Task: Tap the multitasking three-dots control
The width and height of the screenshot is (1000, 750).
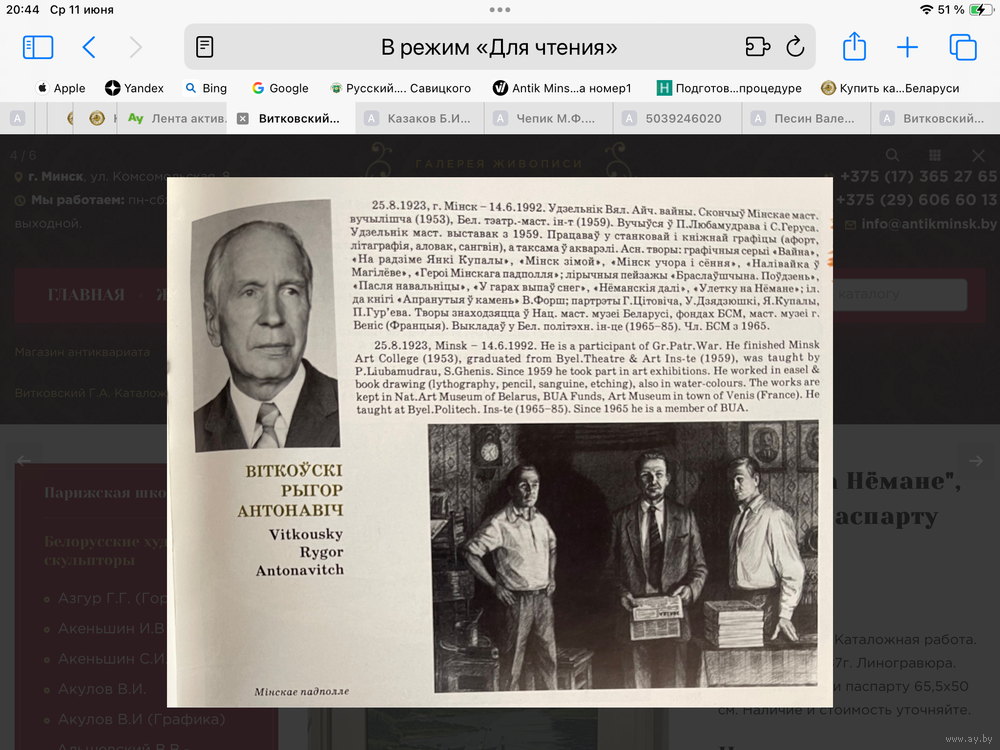Action: 500,10
